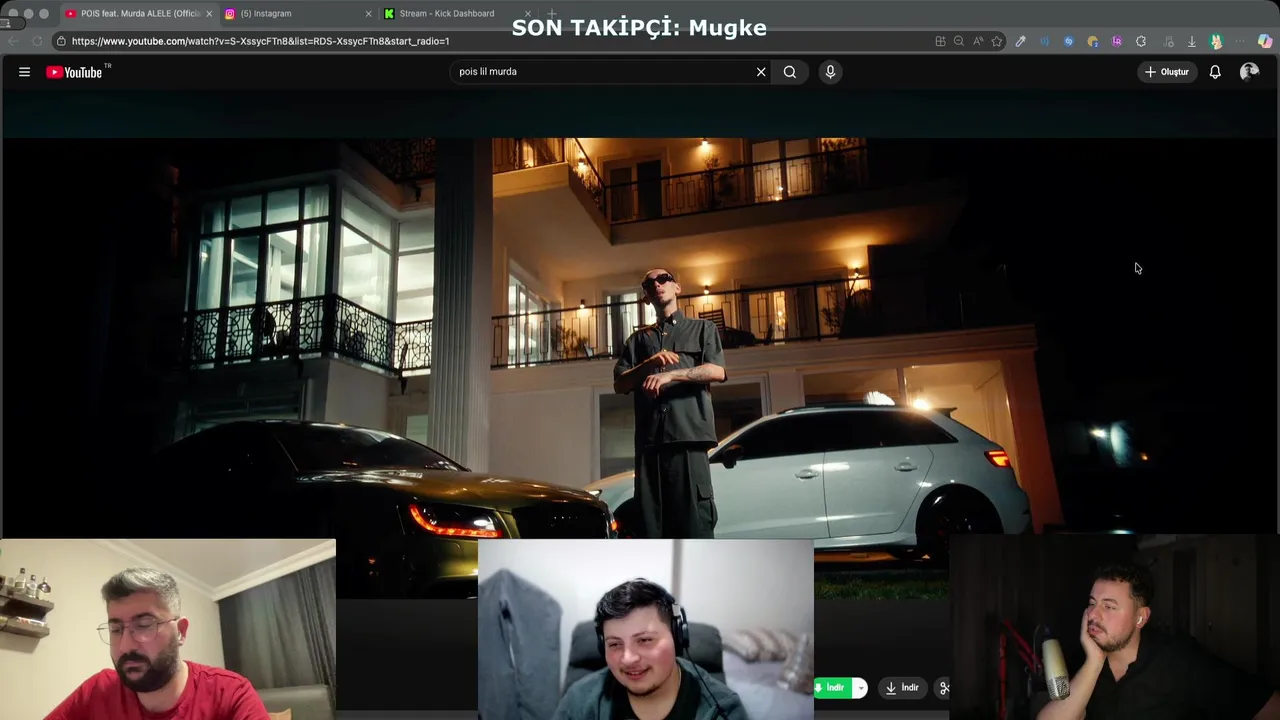Open the browser three-dots settings menu

point(1240,41)
